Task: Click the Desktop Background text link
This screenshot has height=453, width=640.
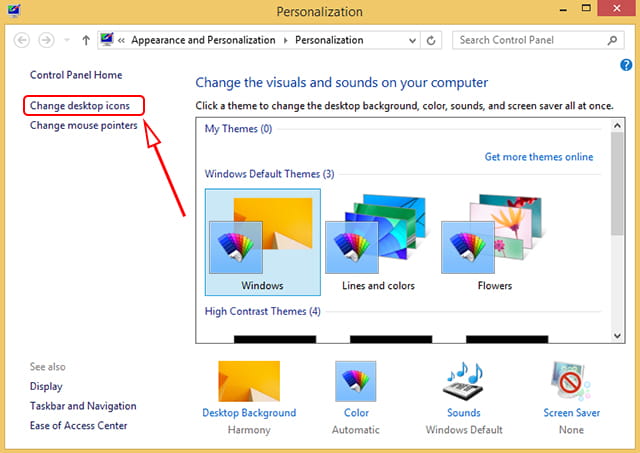Action: (x=249, y=413)
